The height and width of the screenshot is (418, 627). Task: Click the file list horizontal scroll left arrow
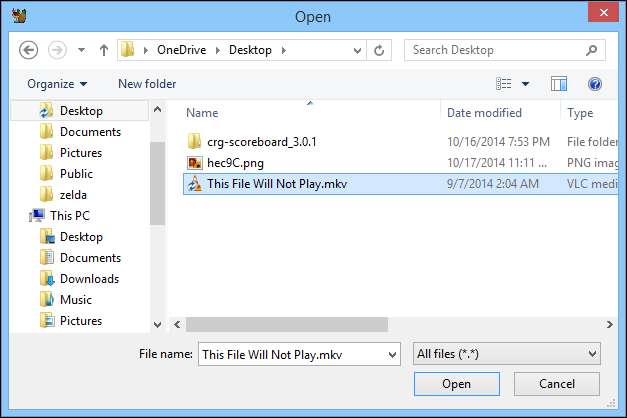[177, 324]
